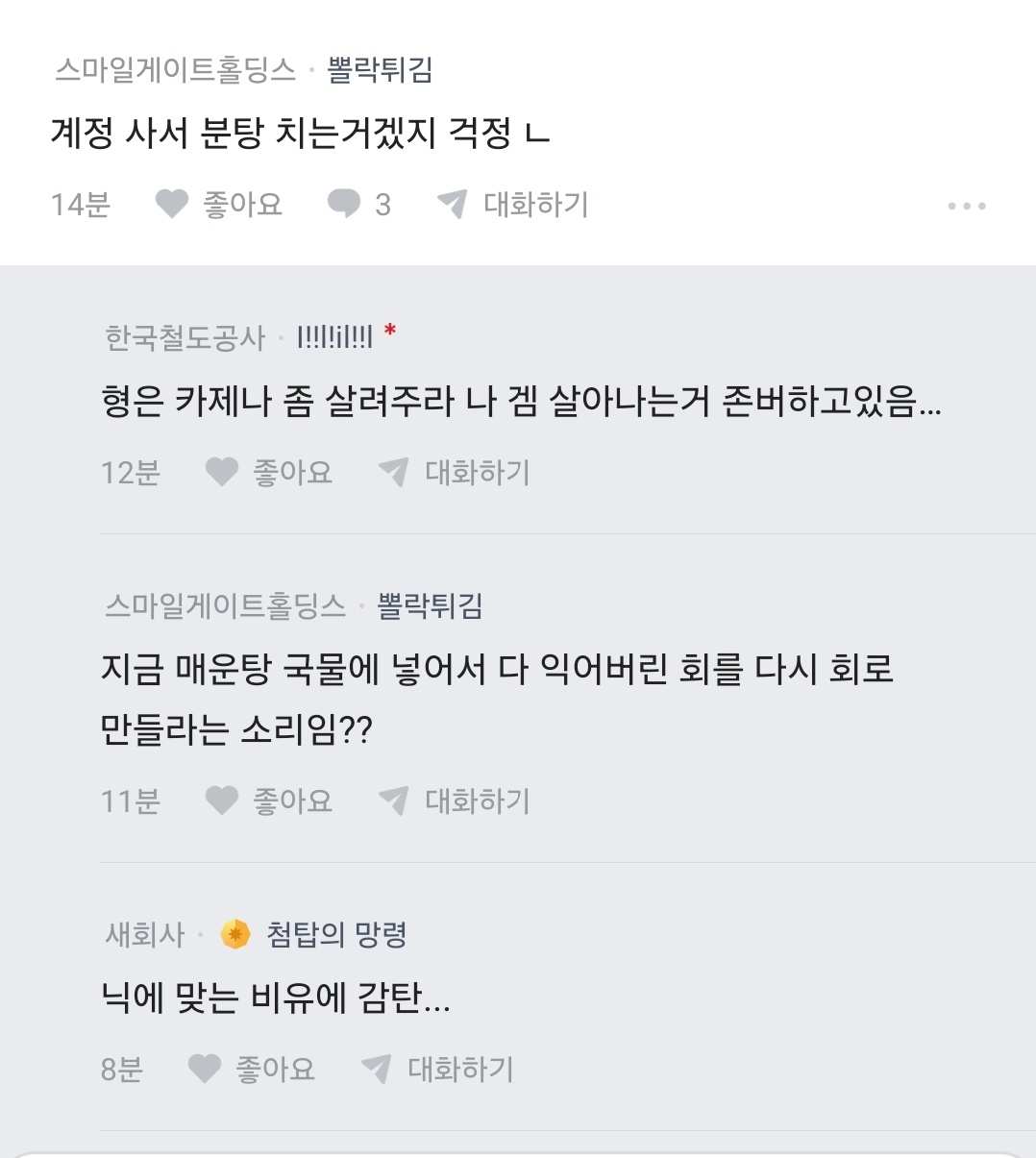Click orange badge icon beside 첨탑의 망령
1036x1158 pixels.
(235, 933)
